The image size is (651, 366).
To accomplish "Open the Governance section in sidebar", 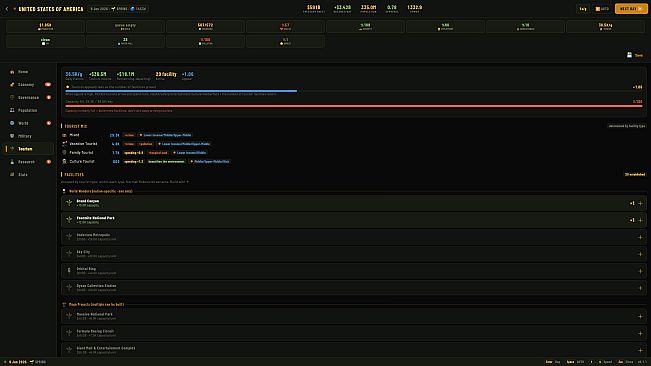I will (x=29, y=98).
